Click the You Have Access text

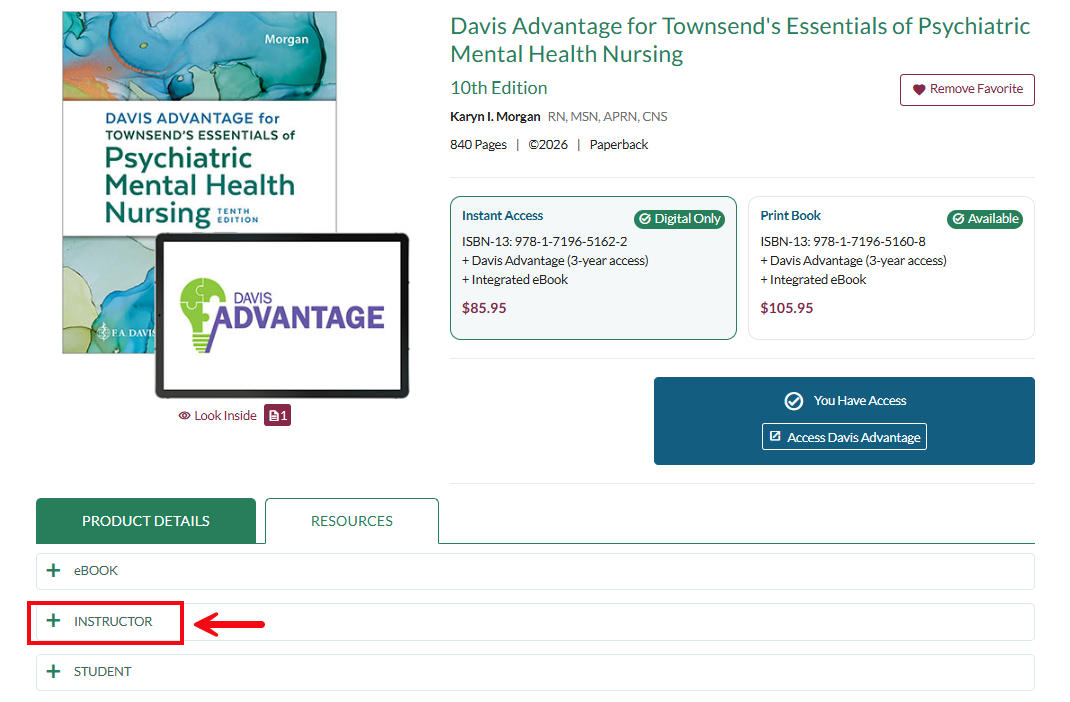pyautogui.click(x=860, y=400)
